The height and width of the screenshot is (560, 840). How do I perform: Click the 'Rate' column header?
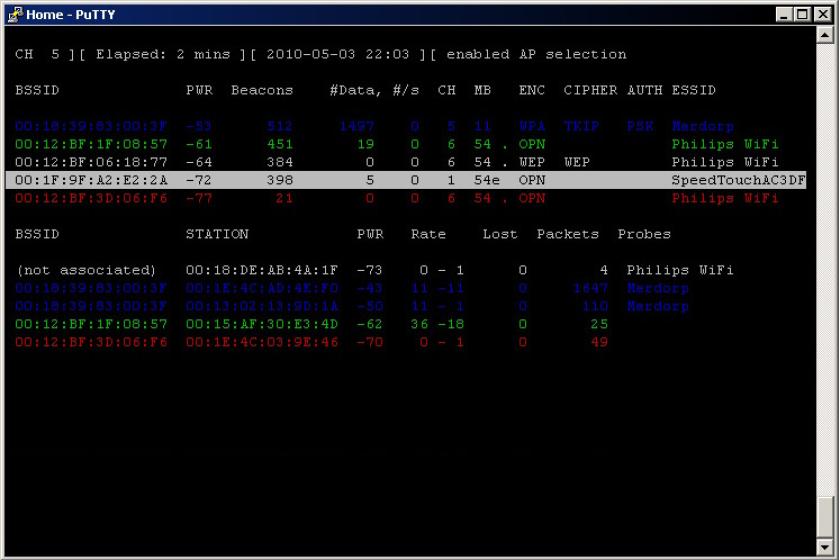(x=428, y=234)
